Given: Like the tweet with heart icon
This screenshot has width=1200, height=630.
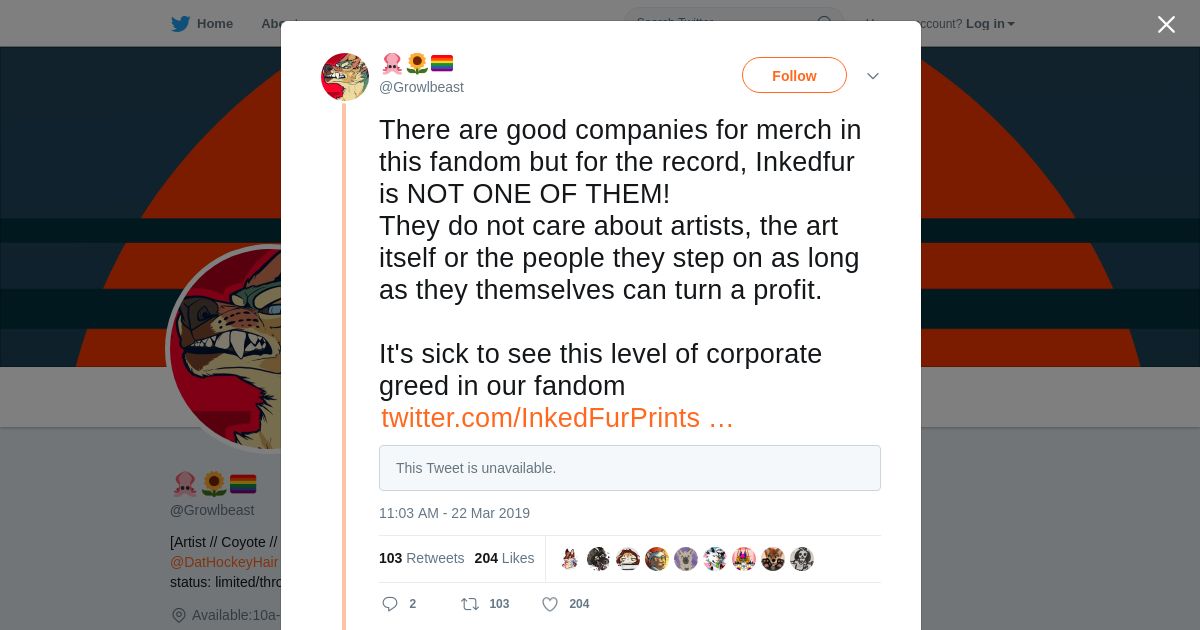Looking at the screenshot, I should [550, 604].
